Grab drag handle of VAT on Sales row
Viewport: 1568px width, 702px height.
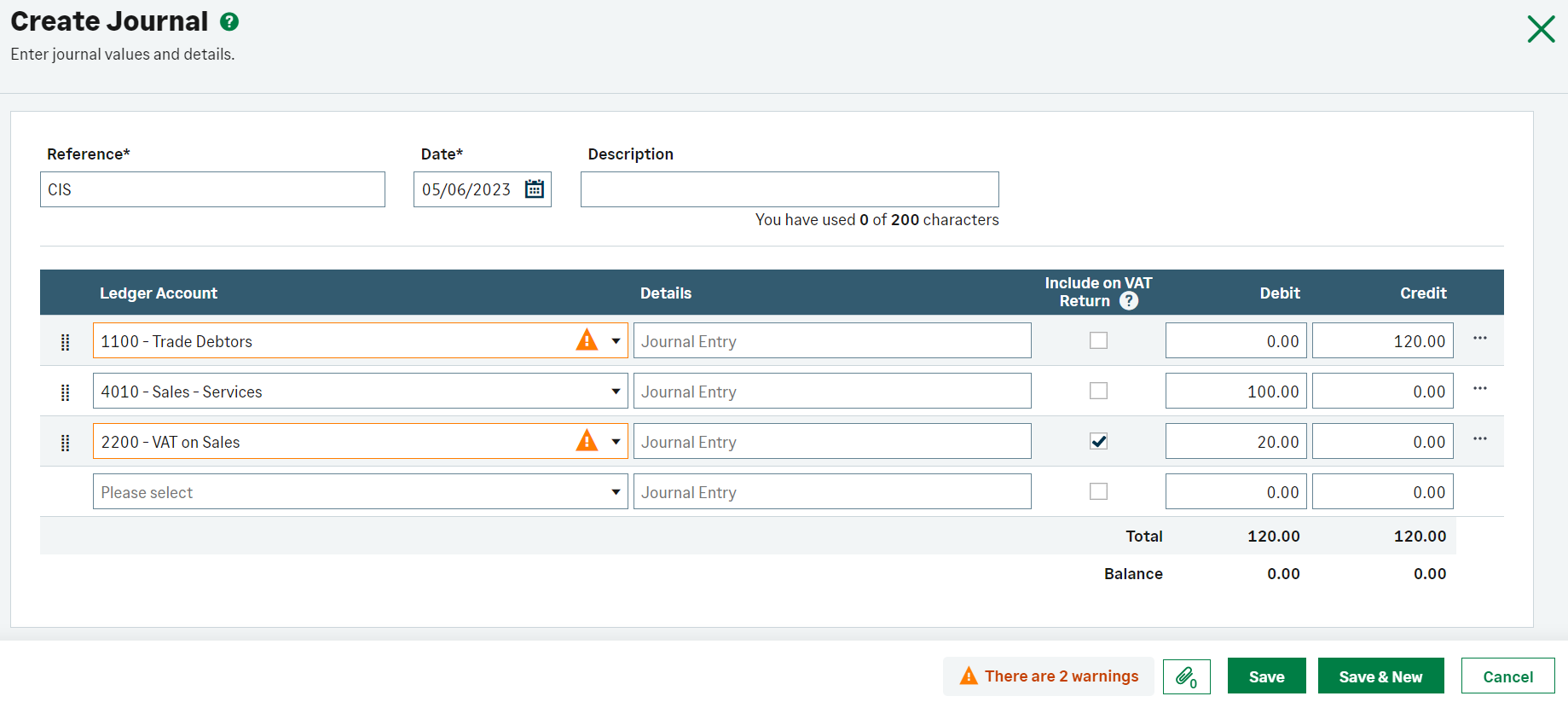pyautogui.click(x=66, y=443)
